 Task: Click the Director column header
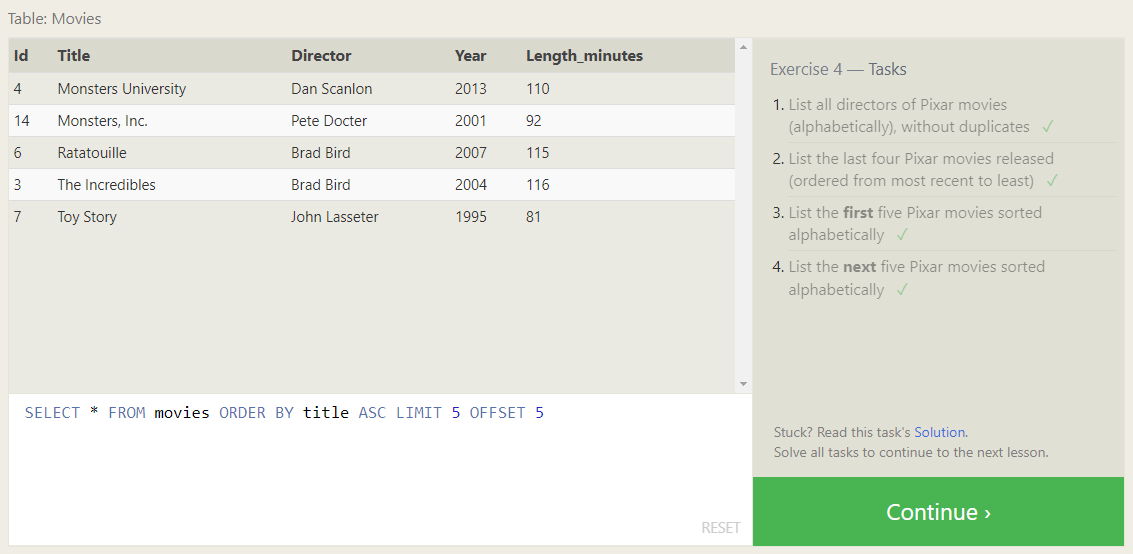pos(321,56)
